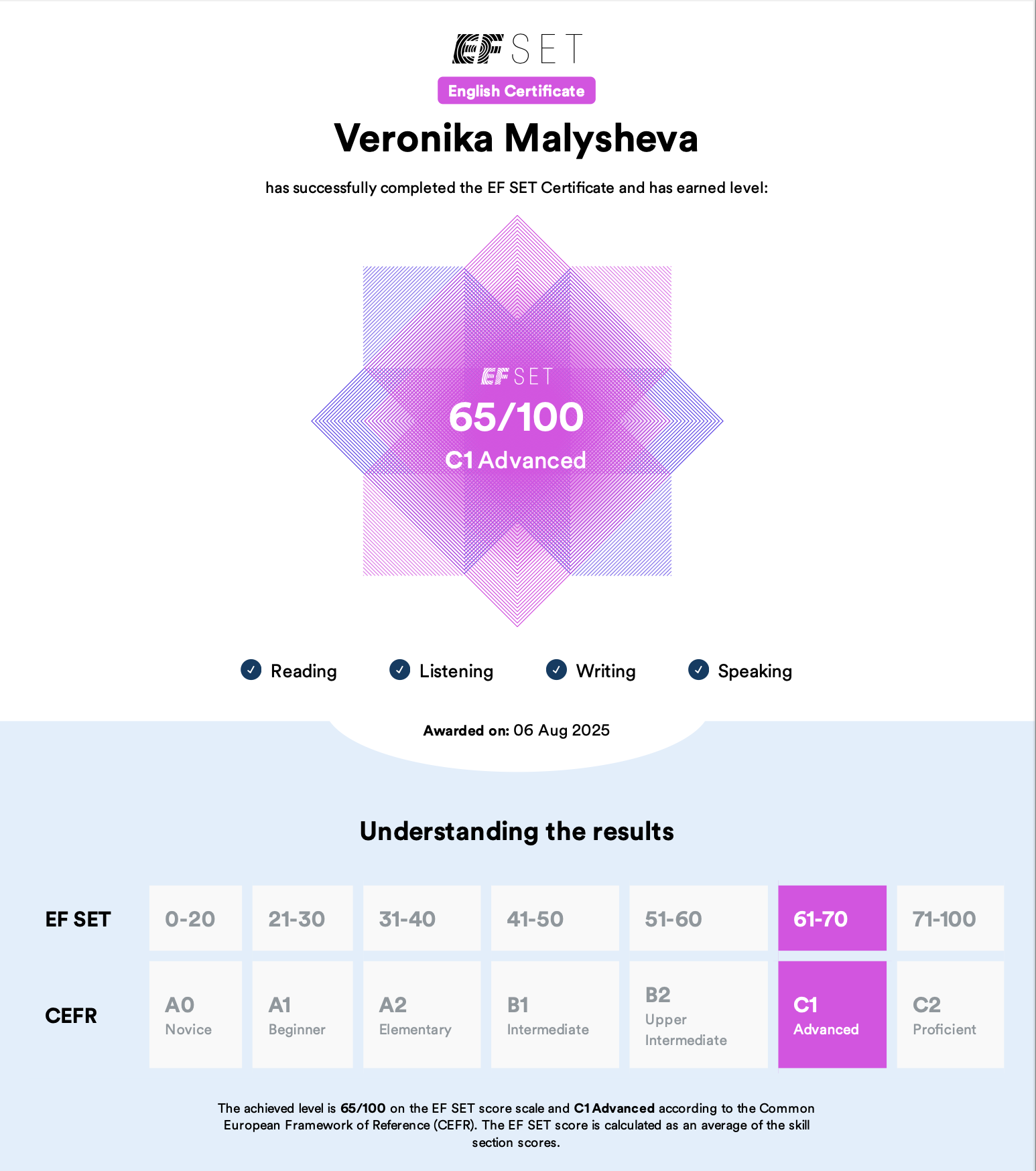Click the white EF SET logo in star
This screenshot has width=1036, height=1171.
[x=517, y=376]
